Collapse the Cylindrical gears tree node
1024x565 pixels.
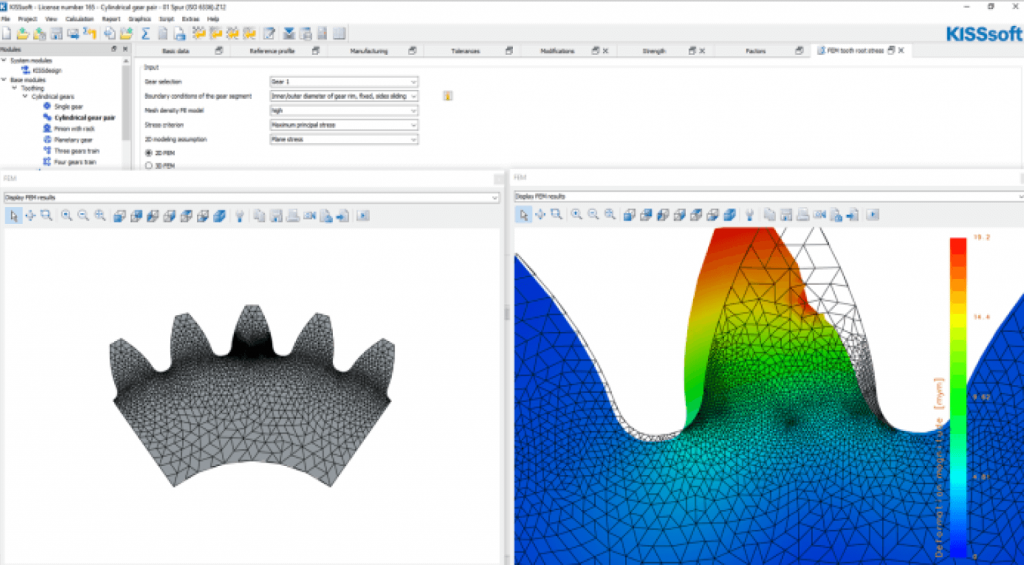[25, 97]
